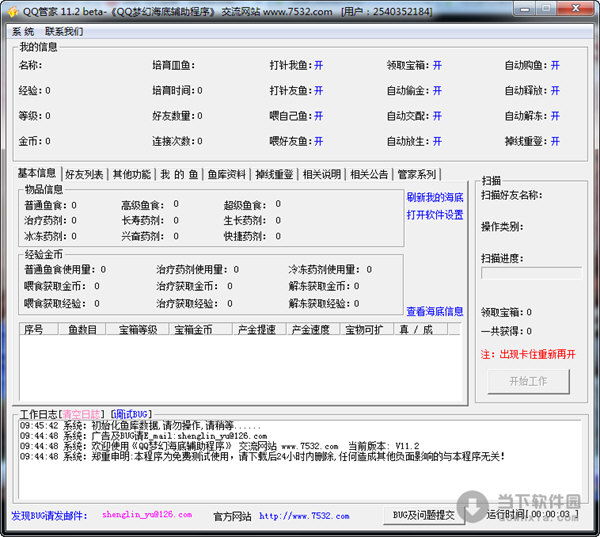This screenshot has width=600, height=537.
Task: Click 超级鱼食 label
Action: (245, 206)
